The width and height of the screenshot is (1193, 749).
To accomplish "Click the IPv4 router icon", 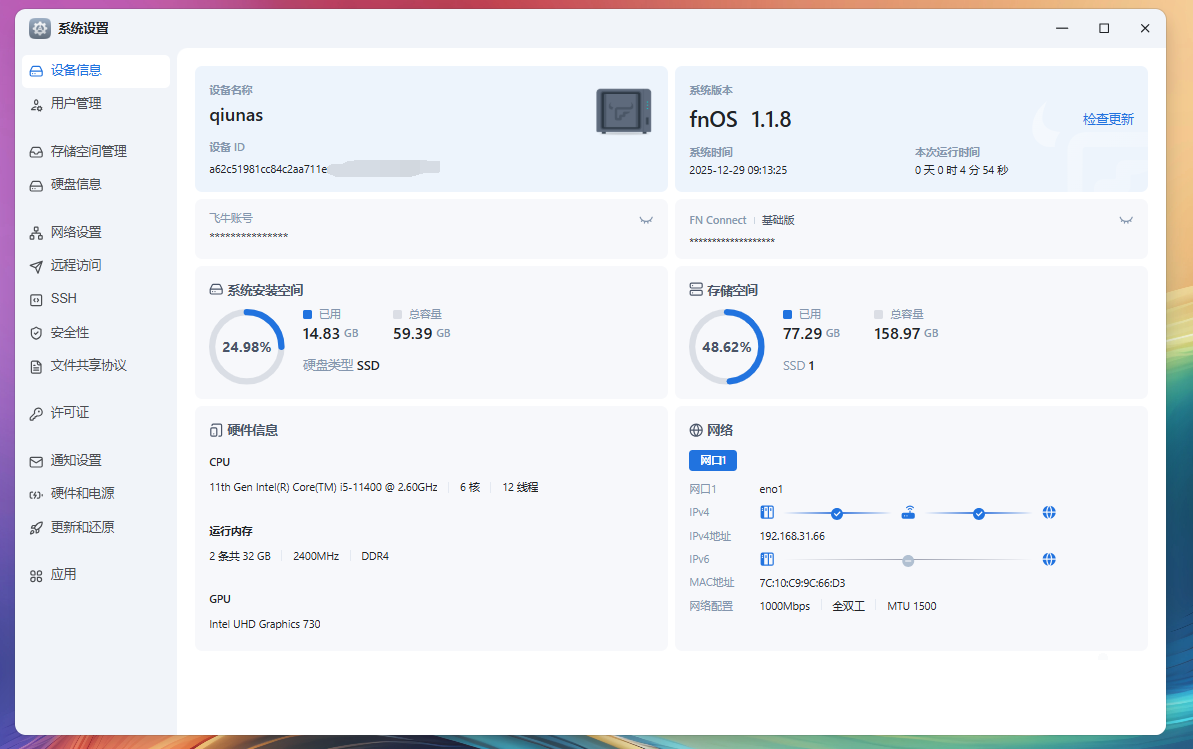I will point(908,512).
